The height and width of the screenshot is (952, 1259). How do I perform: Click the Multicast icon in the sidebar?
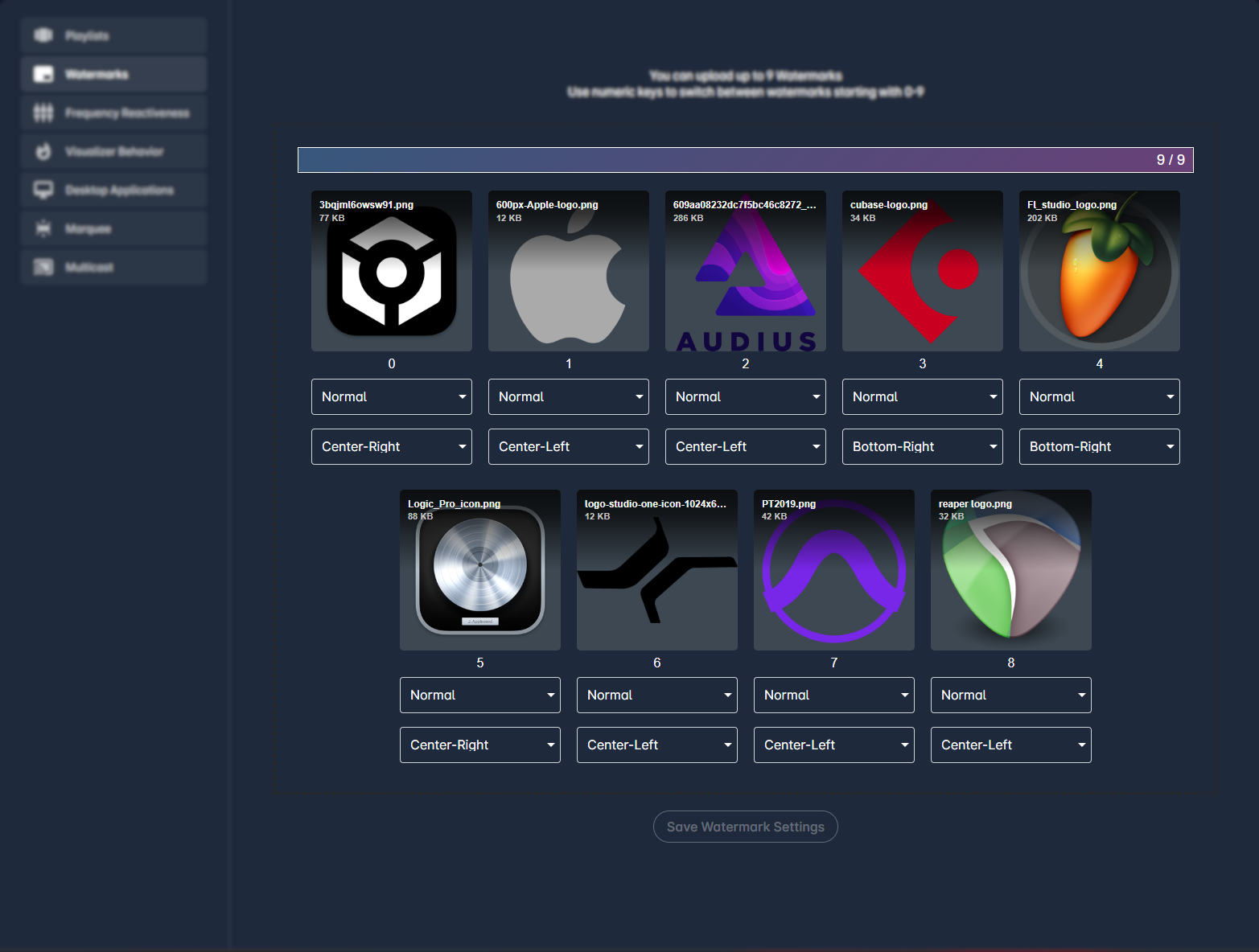pyautogui.click(x=43, y=267)
